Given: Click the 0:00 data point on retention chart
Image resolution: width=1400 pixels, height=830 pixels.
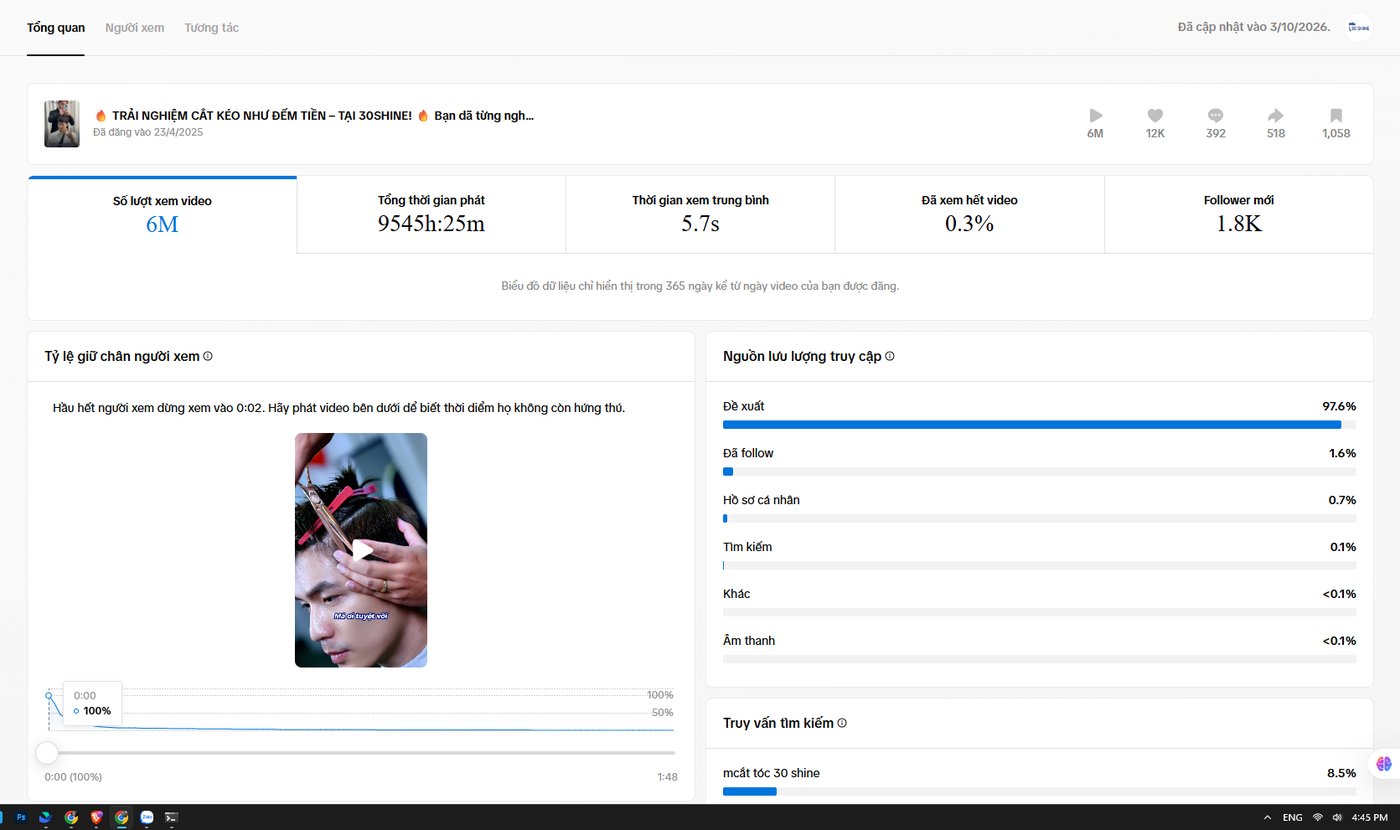Looking at the screenshot, I should pyautogui.click(x=48, y=695).
